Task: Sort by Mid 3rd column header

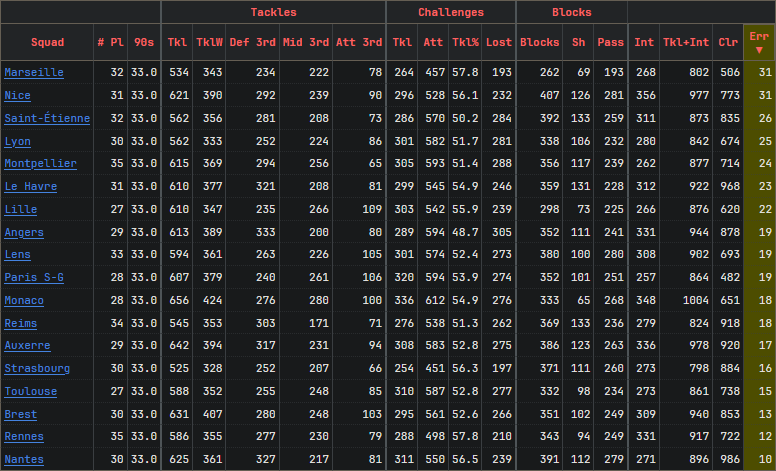Action: [306, 43]
